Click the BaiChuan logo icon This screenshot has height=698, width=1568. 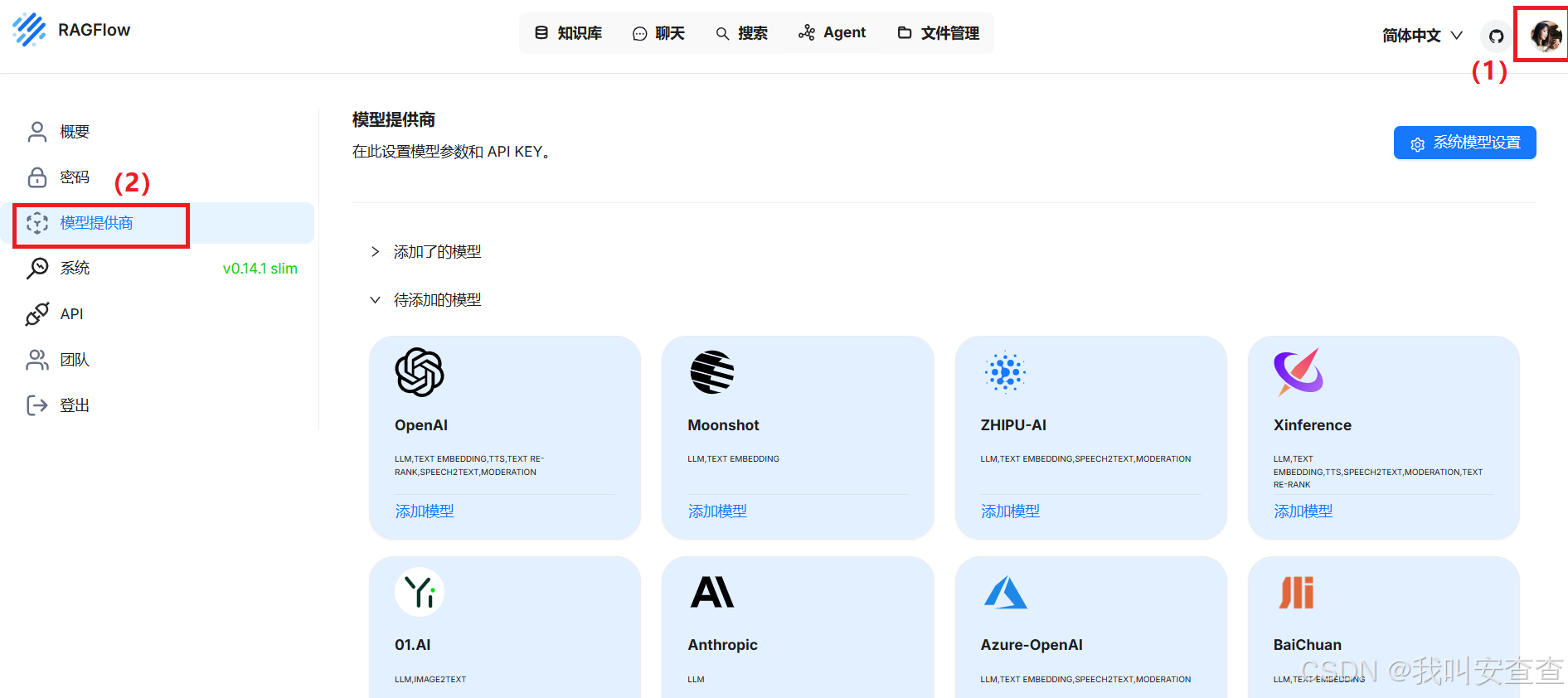(x=1298, y=592)
